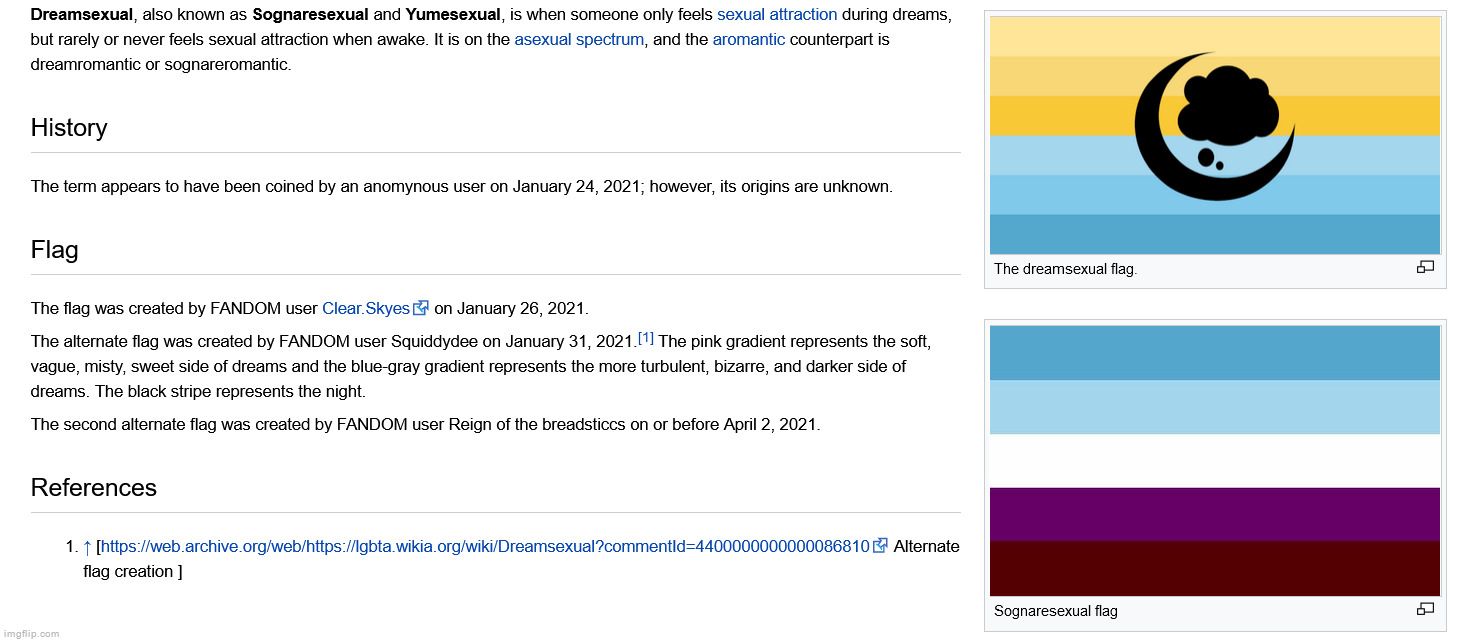Select the References section heading
Image resolution: width=1474 pixels, height=642 pixels.
point(93,488)
